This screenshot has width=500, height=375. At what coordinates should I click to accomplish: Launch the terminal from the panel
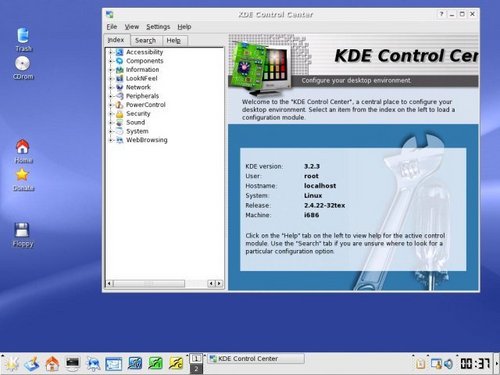click(72, 363)
